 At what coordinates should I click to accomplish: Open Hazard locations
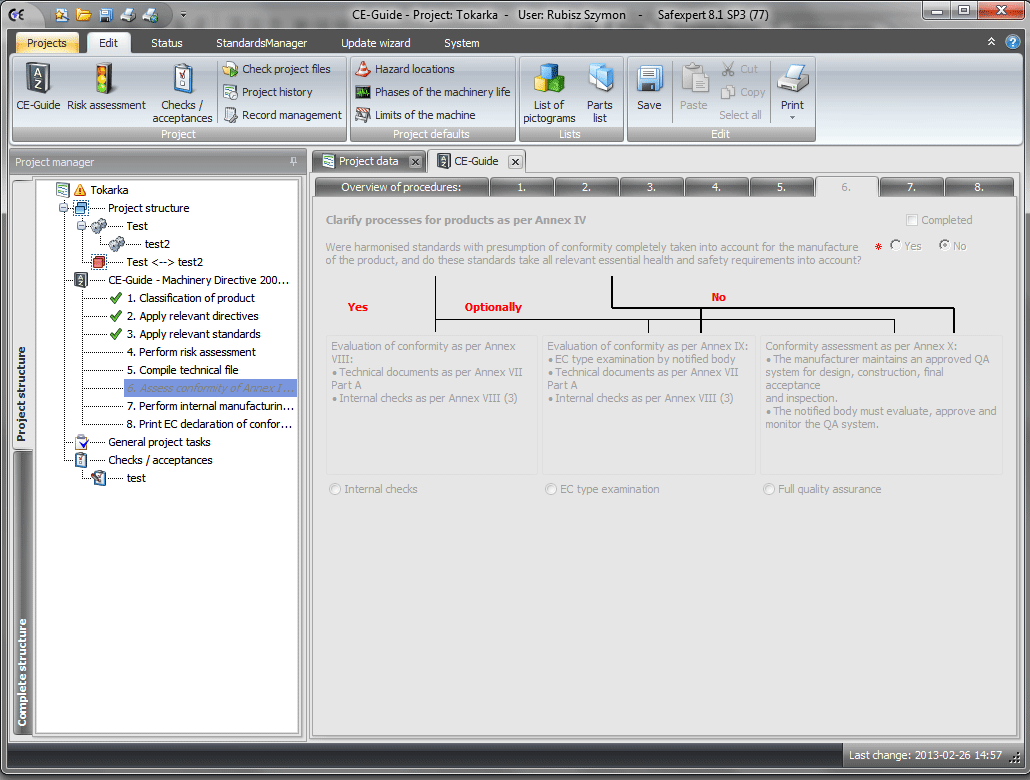pos(414,69)
